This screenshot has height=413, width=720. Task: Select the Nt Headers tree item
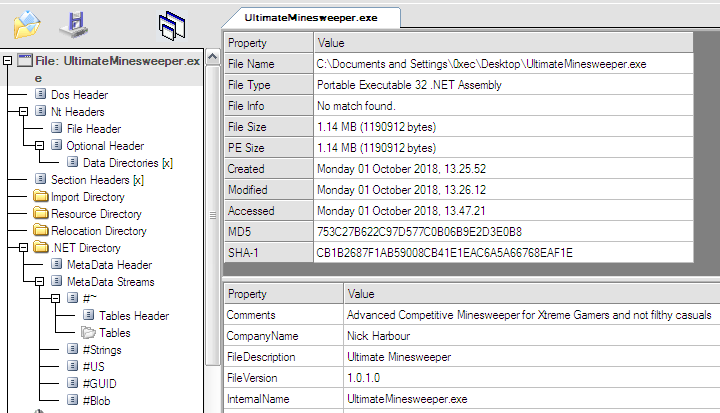[78, 112]
